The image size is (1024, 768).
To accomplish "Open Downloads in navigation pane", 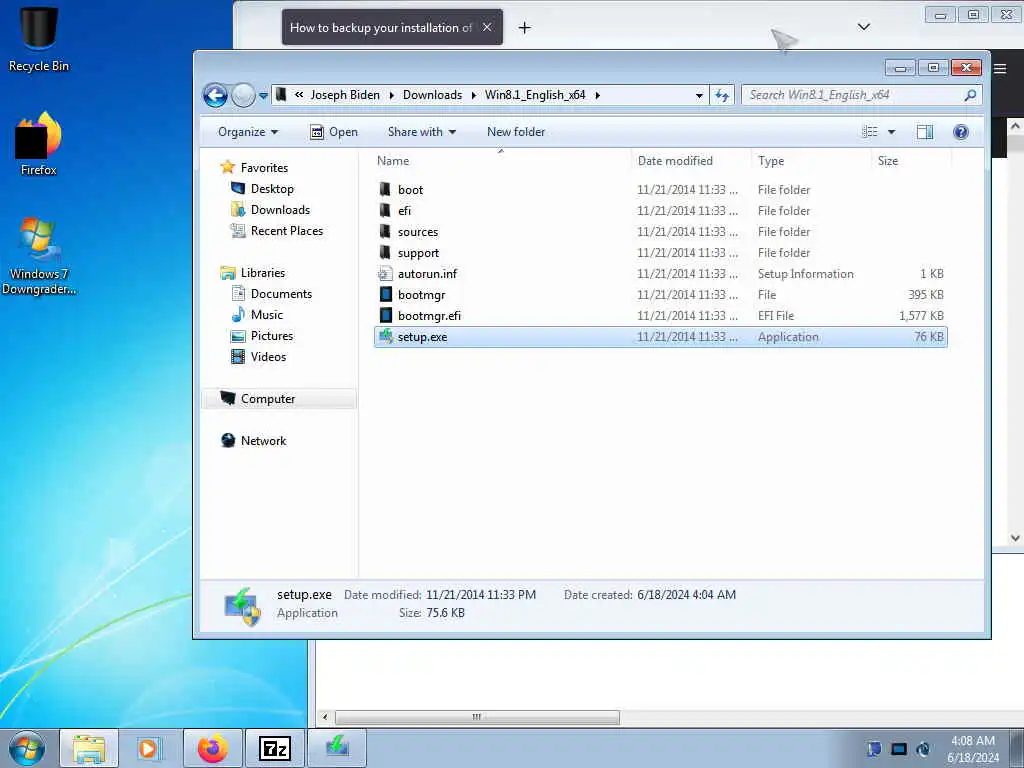I will click(x=270, y=210).
